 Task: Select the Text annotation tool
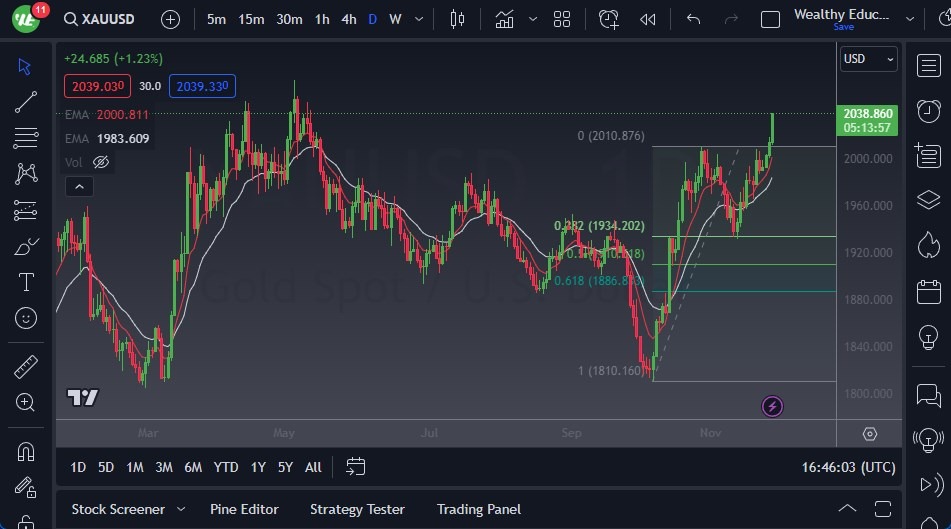point(25,282)
